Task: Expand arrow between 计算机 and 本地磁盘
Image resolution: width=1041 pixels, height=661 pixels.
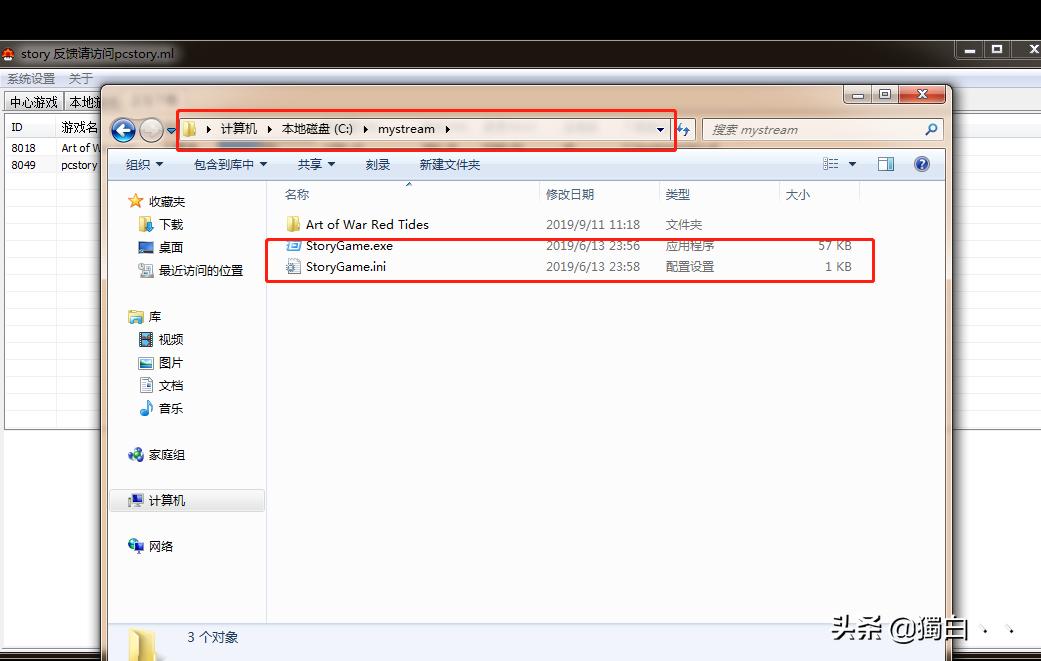Action: (x=270, y=129)
